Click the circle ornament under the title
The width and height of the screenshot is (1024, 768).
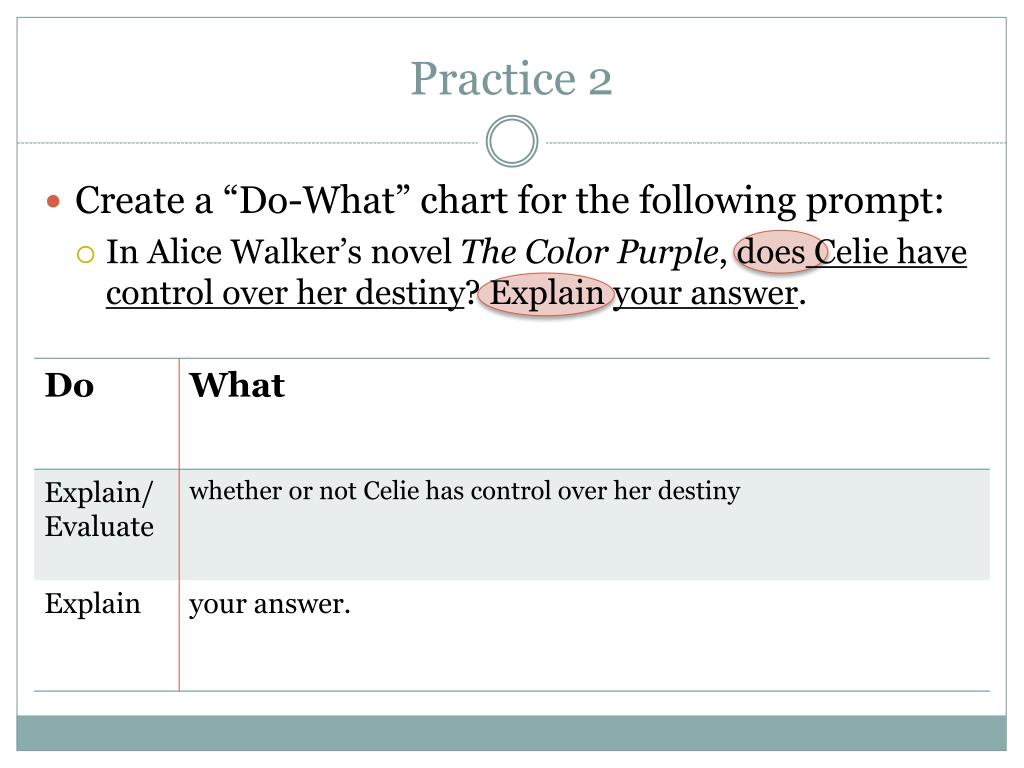pyautogui.click(x=512, y=141)
